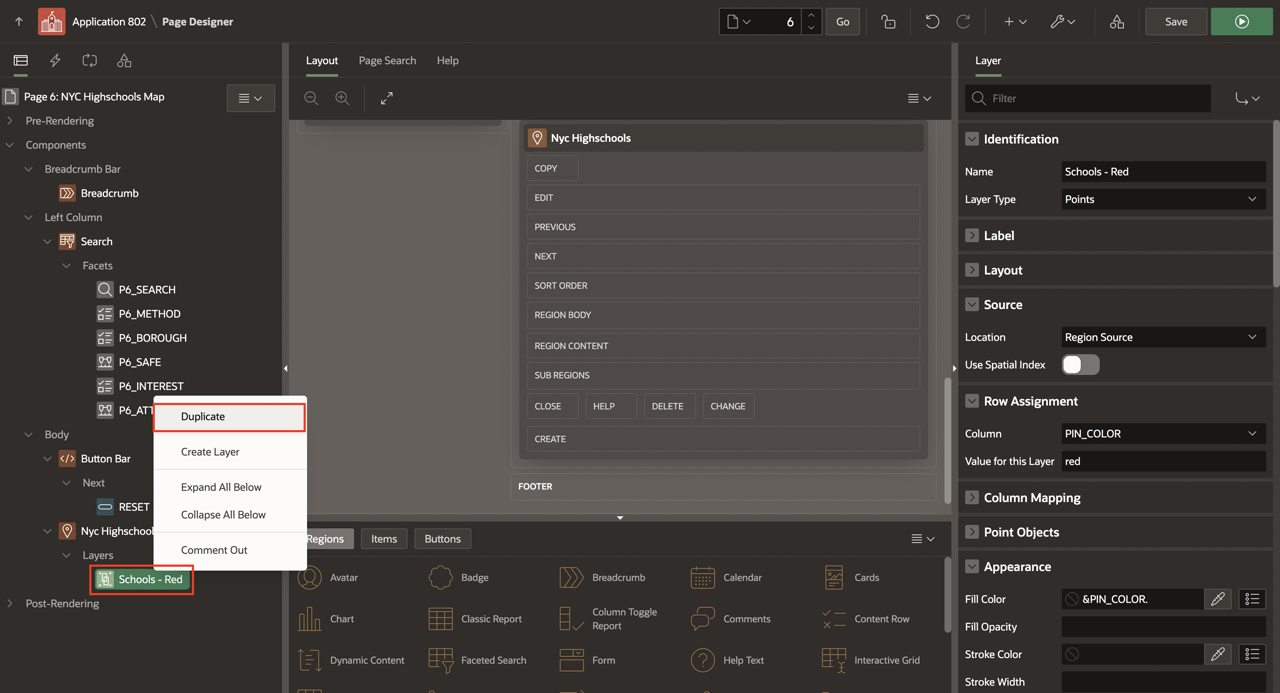The height and width of the screenshot is (693, 1280).
Task: Open the Shared Components icon
Action: tap(1117, 21)
